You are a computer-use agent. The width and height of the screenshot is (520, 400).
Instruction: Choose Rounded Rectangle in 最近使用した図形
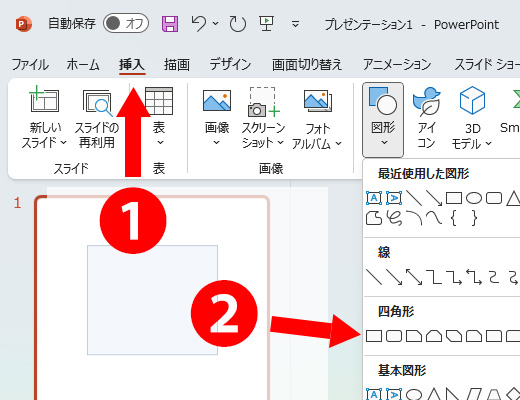click(494, 198)
